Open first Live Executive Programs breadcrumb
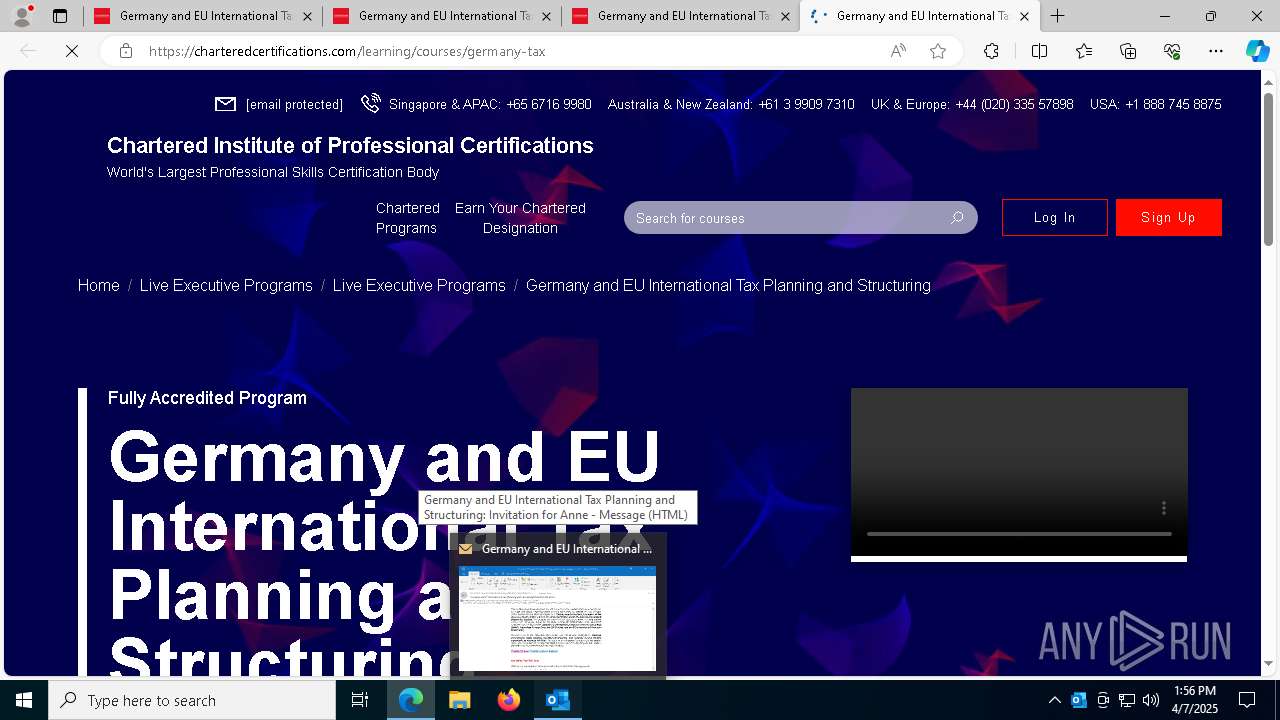This screenshot has height=720, width=1280. 226,285
